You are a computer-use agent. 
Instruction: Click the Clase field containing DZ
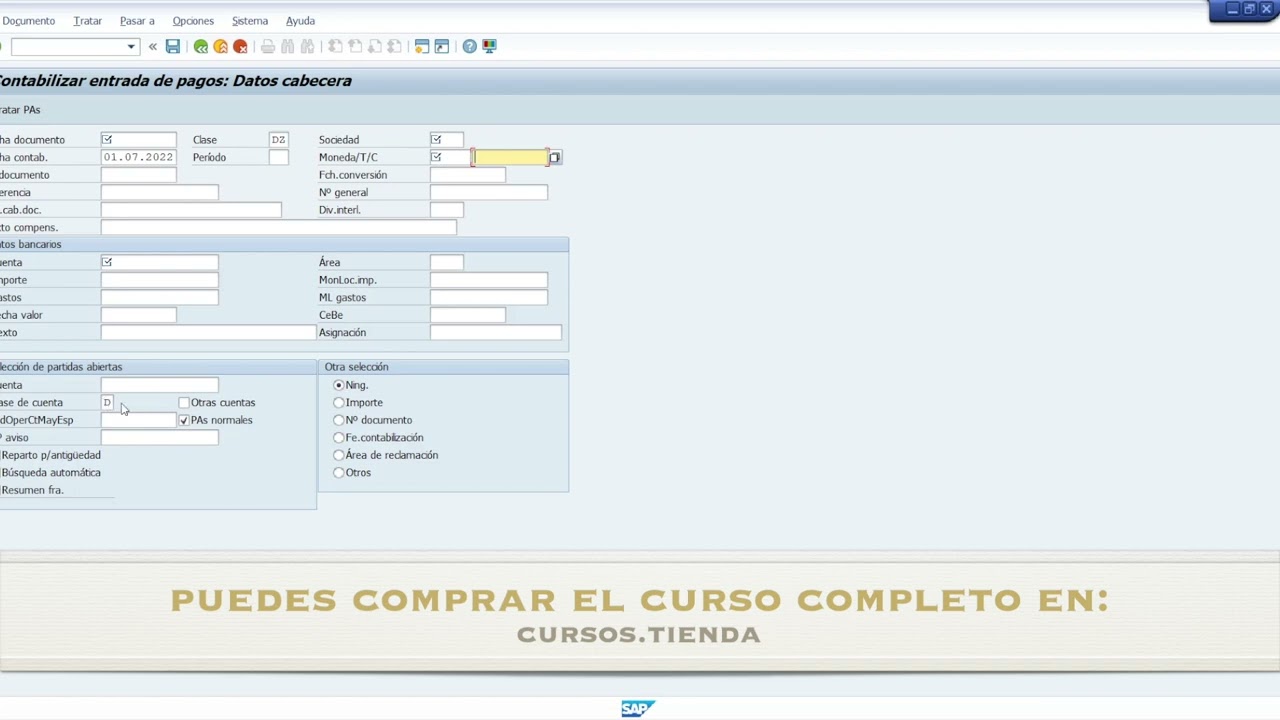pyautogui.click(x=279, y=140)
